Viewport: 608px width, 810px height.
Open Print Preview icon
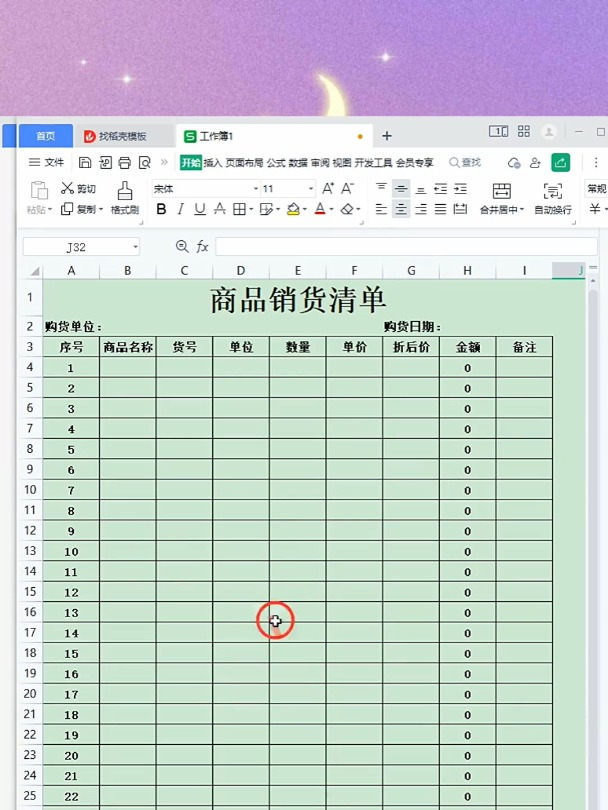(145, 163)
